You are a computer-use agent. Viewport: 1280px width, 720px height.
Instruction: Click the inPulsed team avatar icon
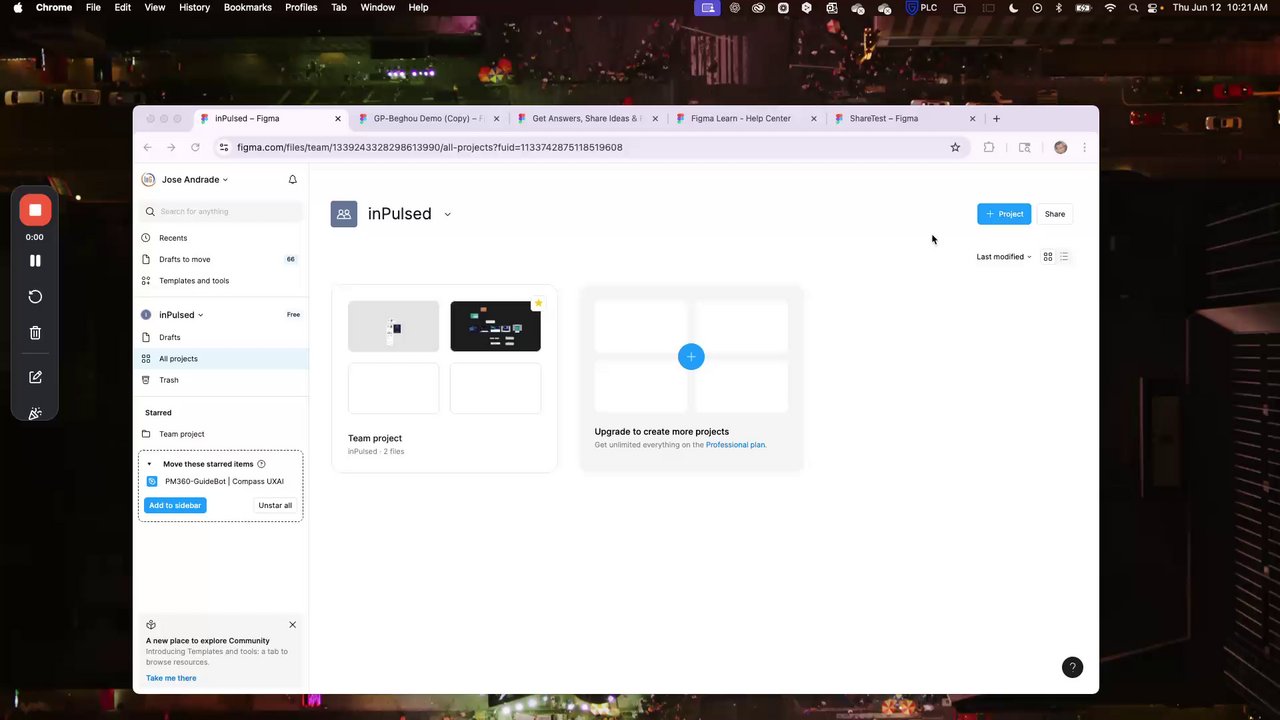click(344, 214)
